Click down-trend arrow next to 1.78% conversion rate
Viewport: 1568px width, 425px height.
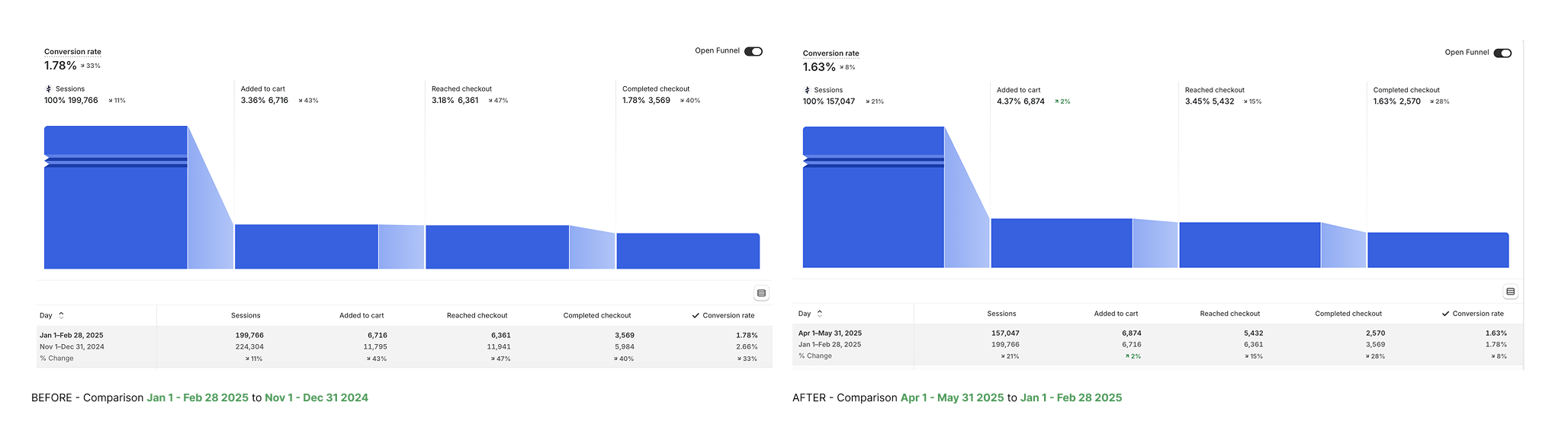coord(82,66)
